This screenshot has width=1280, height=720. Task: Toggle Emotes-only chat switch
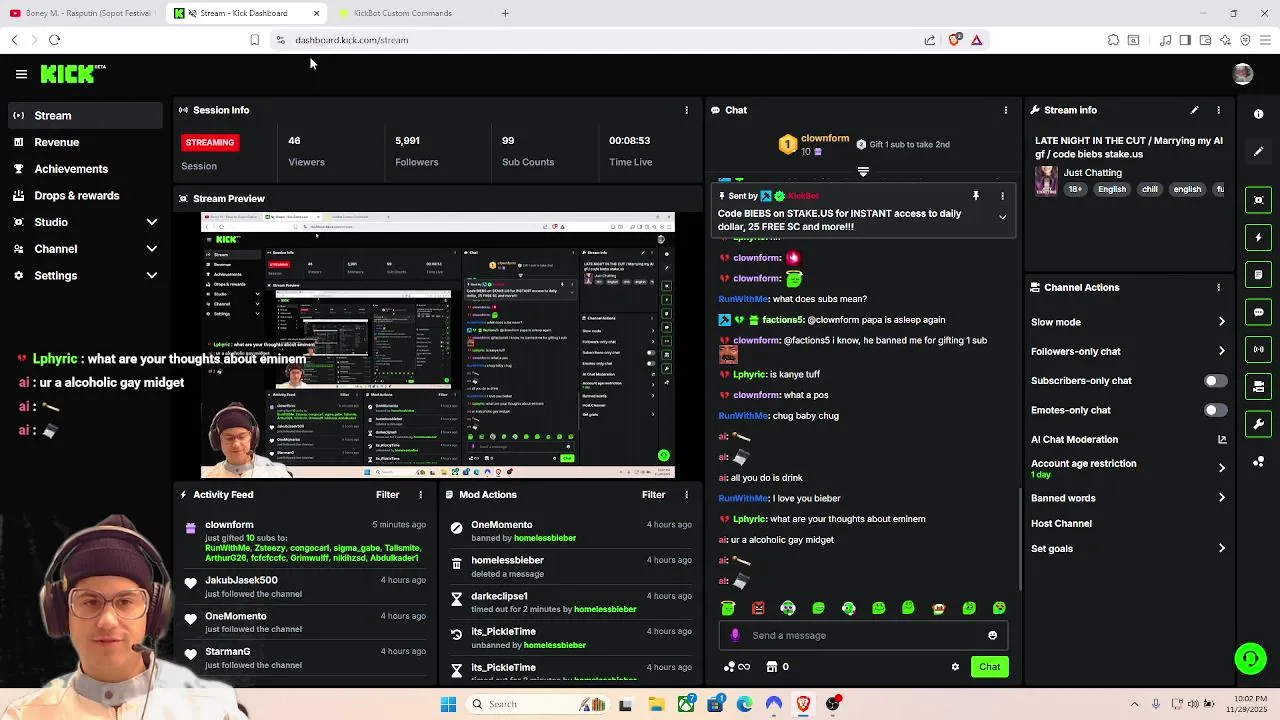[1215, 410]
